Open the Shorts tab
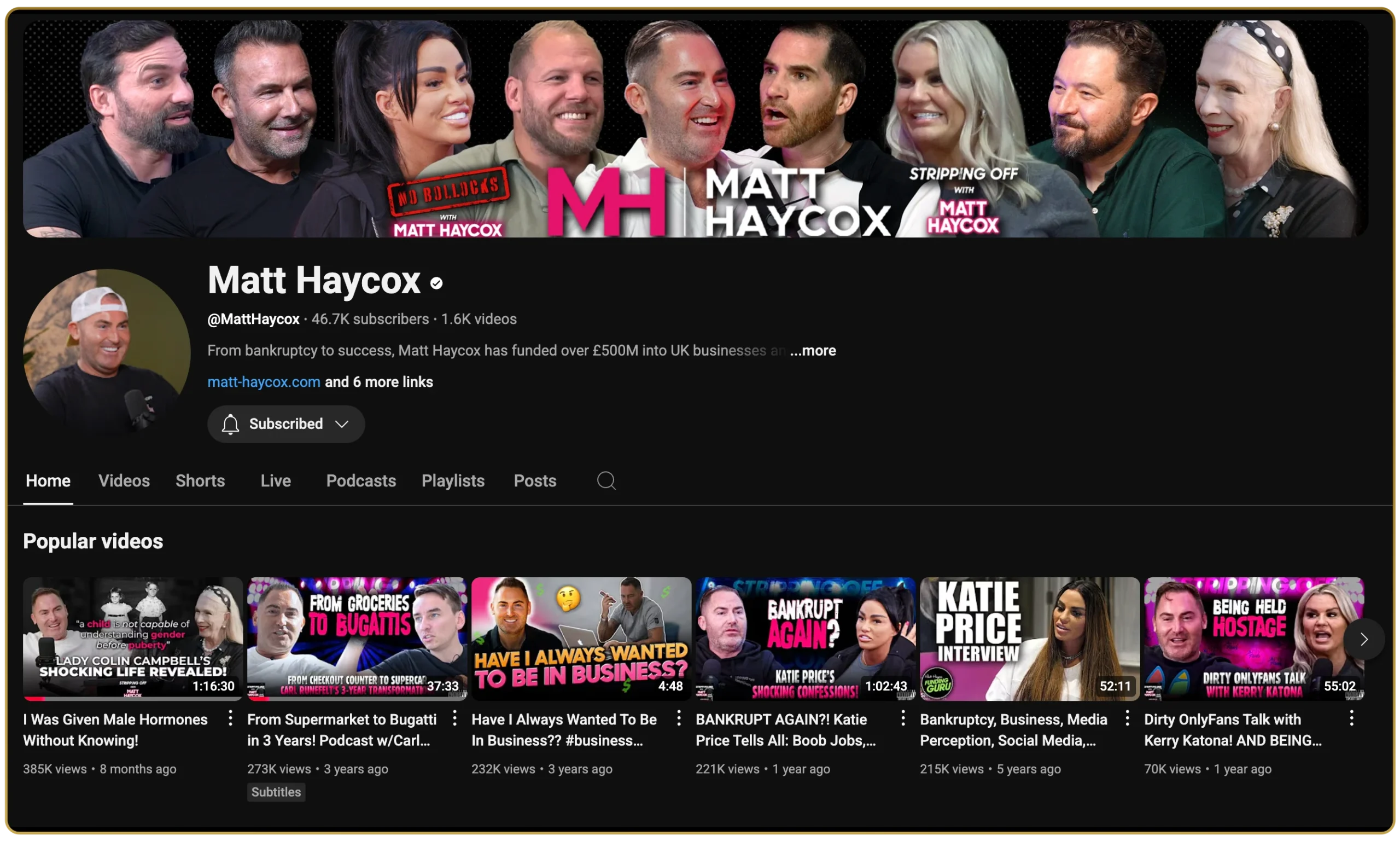Viewport: 1400px width, 841px height. [200, 481]
